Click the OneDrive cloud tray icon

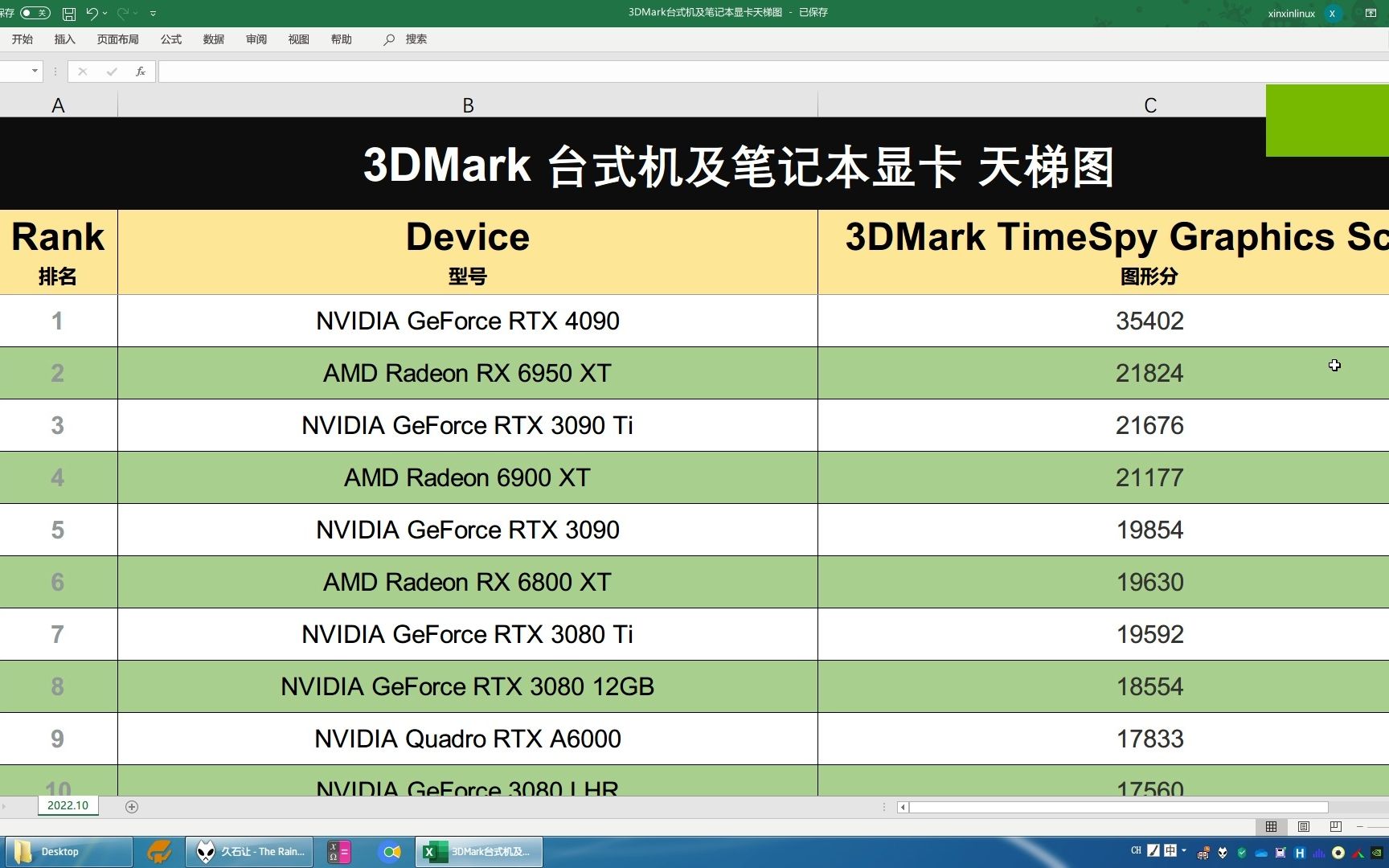pos(1261,853)
